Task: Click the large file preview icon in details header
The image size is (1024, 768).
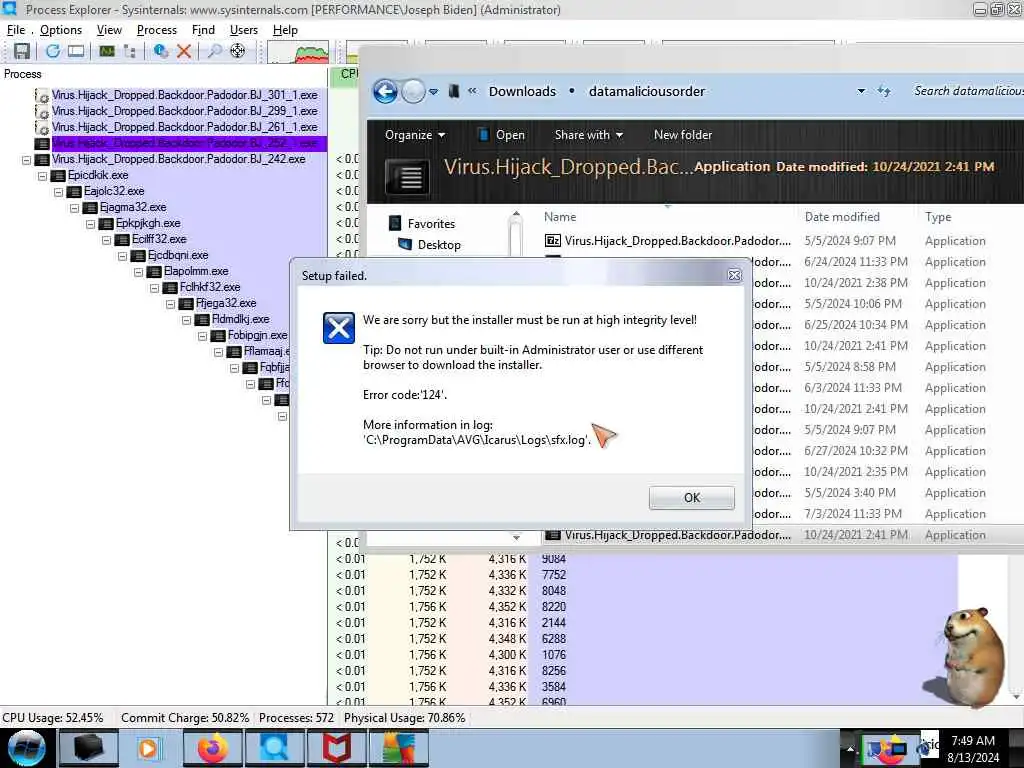Action: click(408, 177)
